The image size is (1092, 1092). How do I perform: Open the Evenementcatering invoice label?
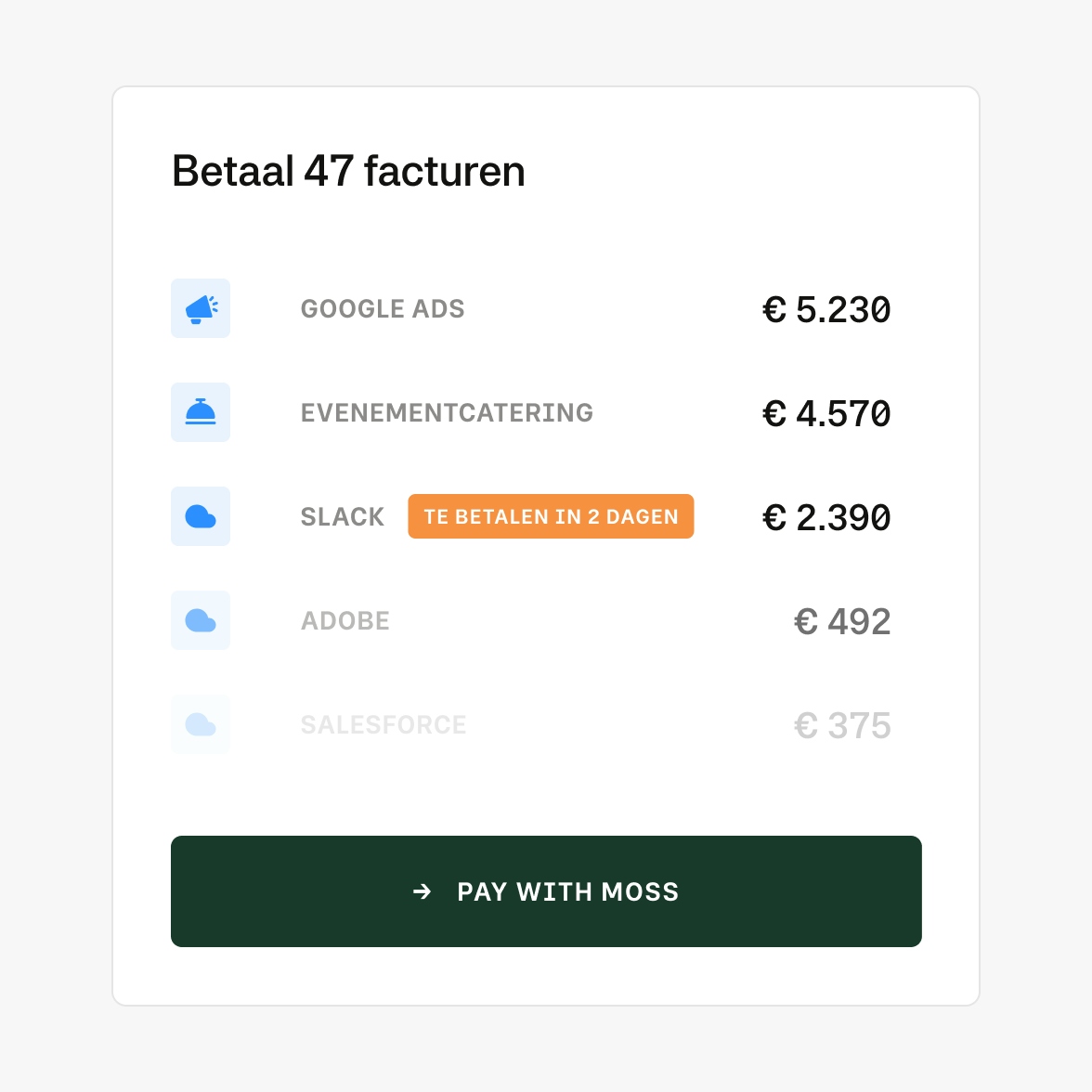pyautogui.click(x=447, y=412)
